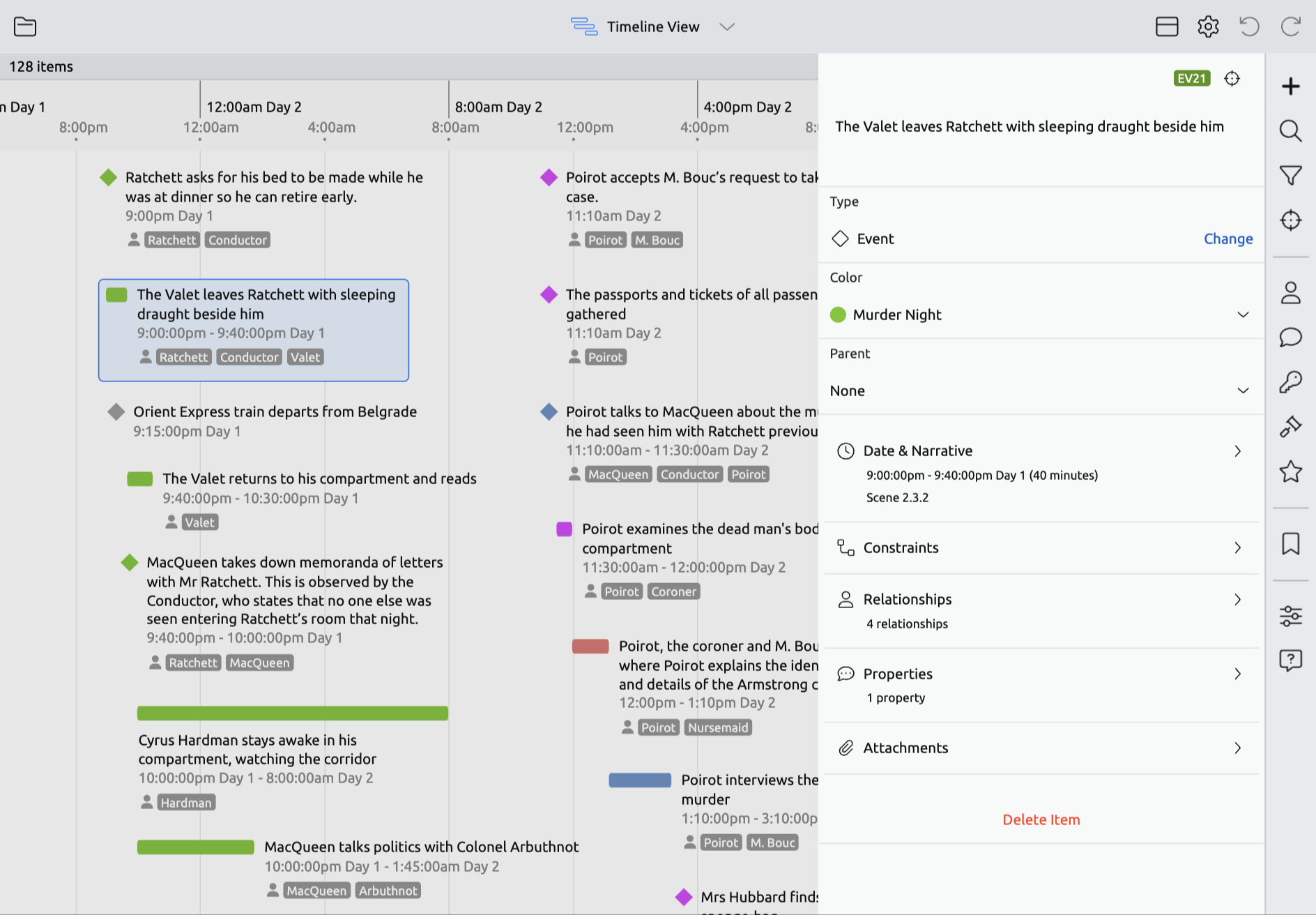Open the bookmark icon in sidebar
The width and height of the screenshot is (1316, 915).
tap(1291, 543)
